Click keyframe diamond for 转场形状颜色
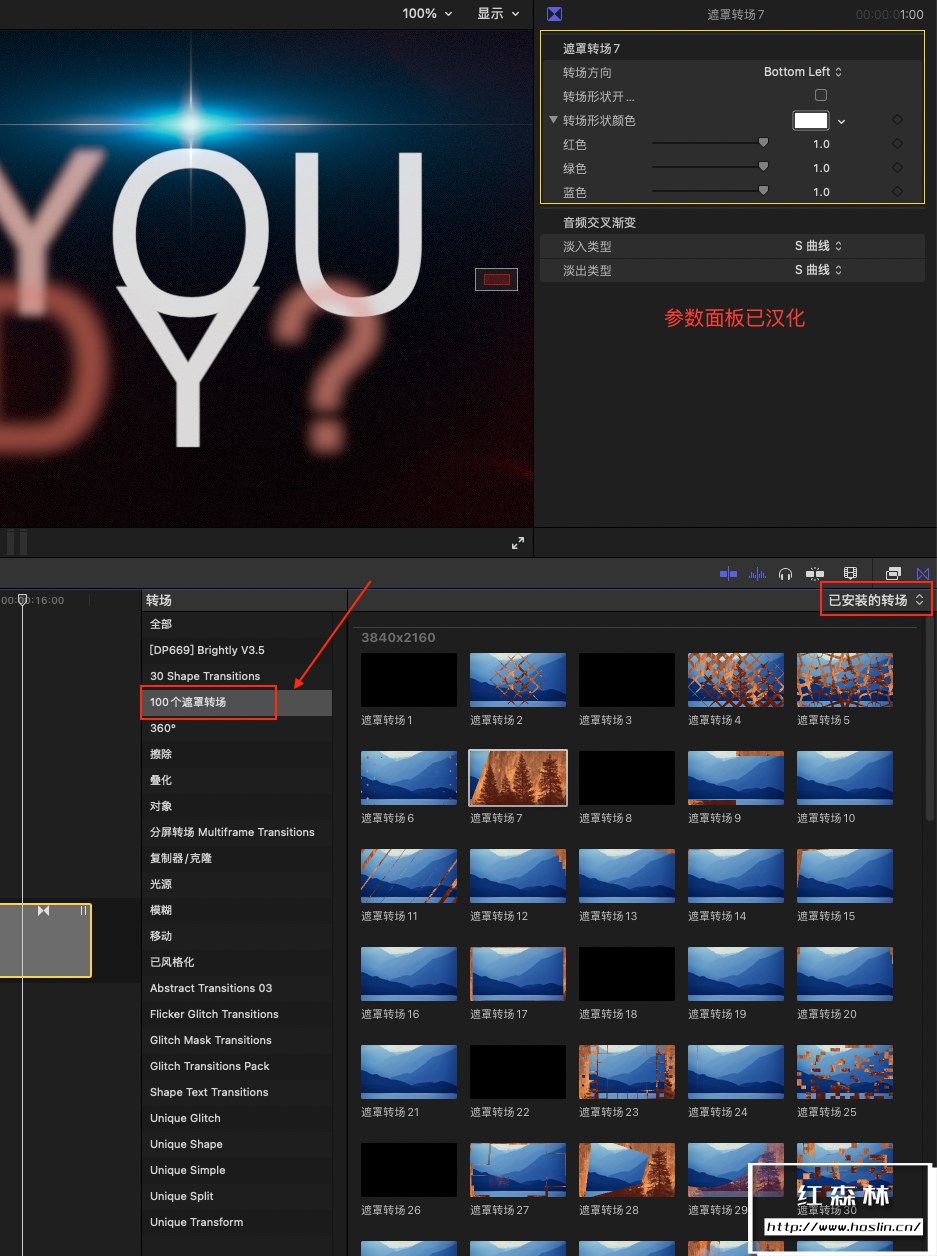Viewport: 937px width, 1256px height. coord(897,120)
